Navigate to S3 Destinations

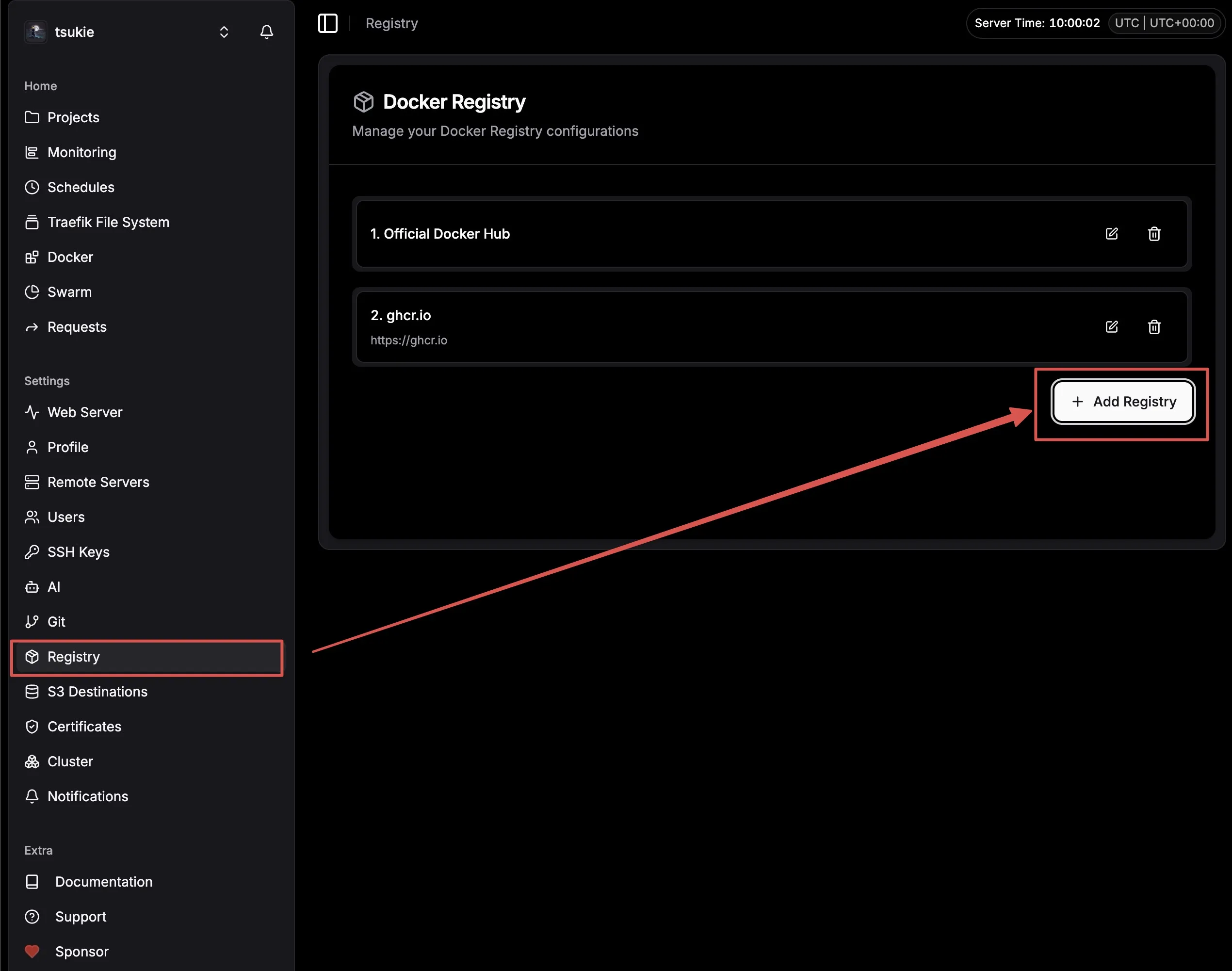[x=97, y=692]
